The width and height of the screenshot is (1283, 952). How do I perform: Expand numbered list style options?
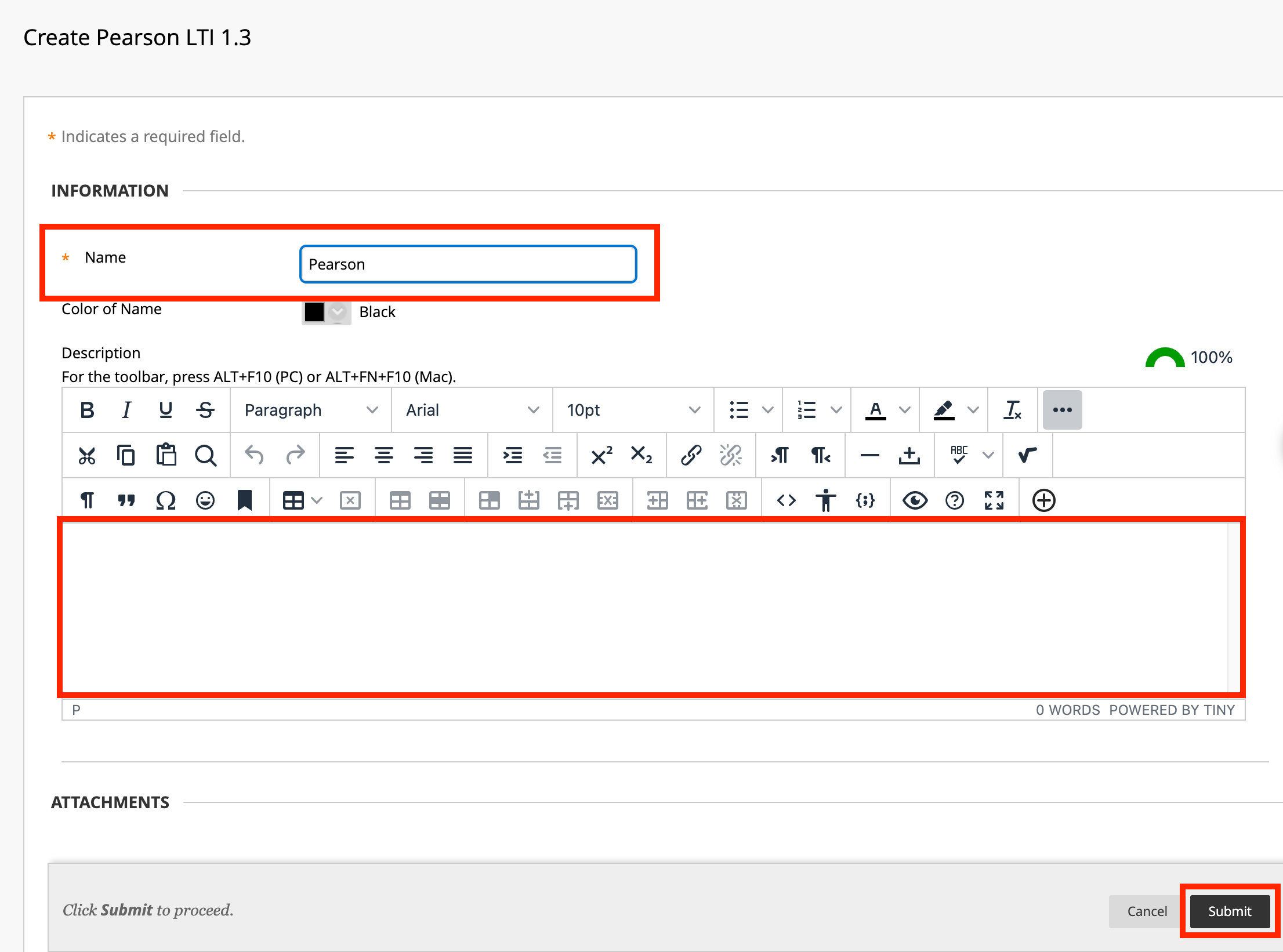pos(836,410)
